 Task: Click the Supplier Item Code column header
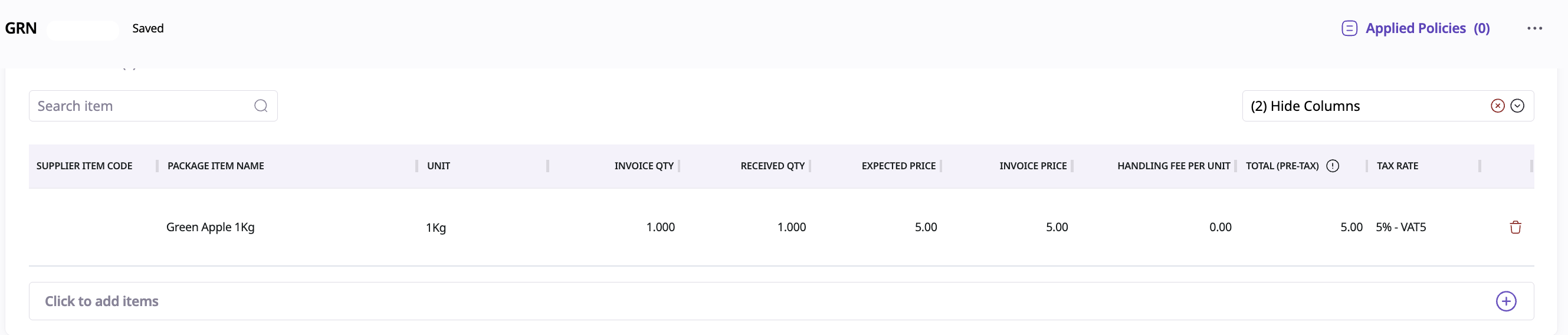tap(84, 166)
